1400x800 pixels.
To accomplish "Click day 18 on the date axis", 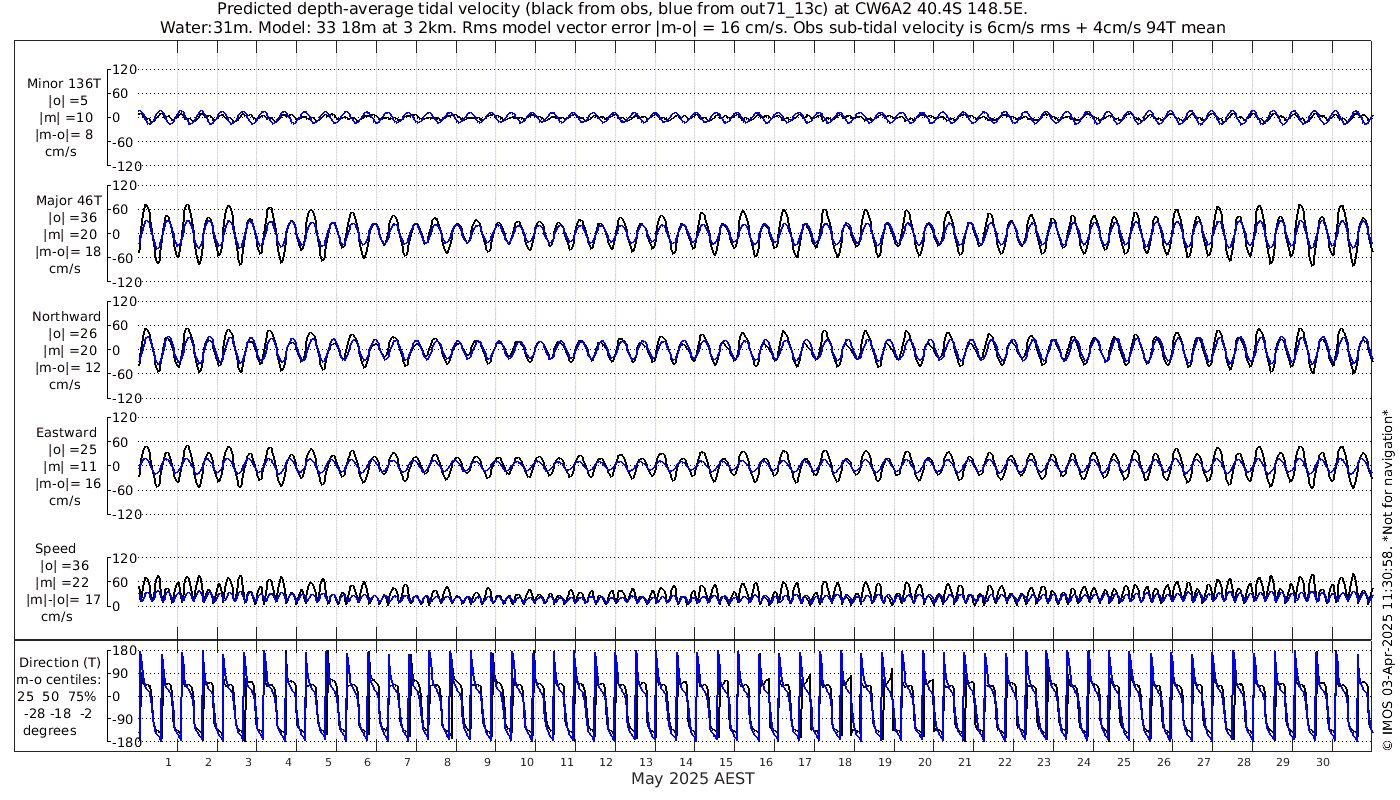I will [x=845, y=762].
